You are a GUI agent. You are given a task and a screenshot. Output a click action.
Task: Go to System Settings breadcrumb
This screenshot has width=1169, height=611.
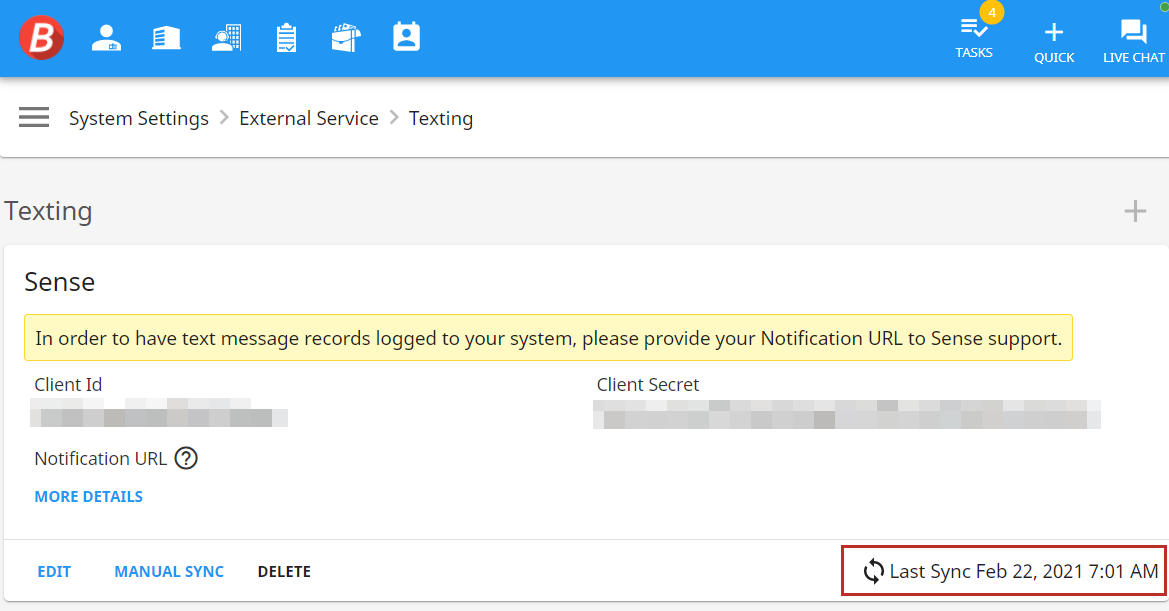point(139,119)
